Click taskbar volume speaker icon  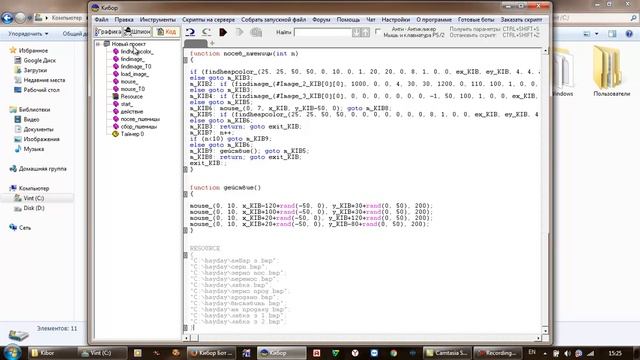(x=567, y=353)
